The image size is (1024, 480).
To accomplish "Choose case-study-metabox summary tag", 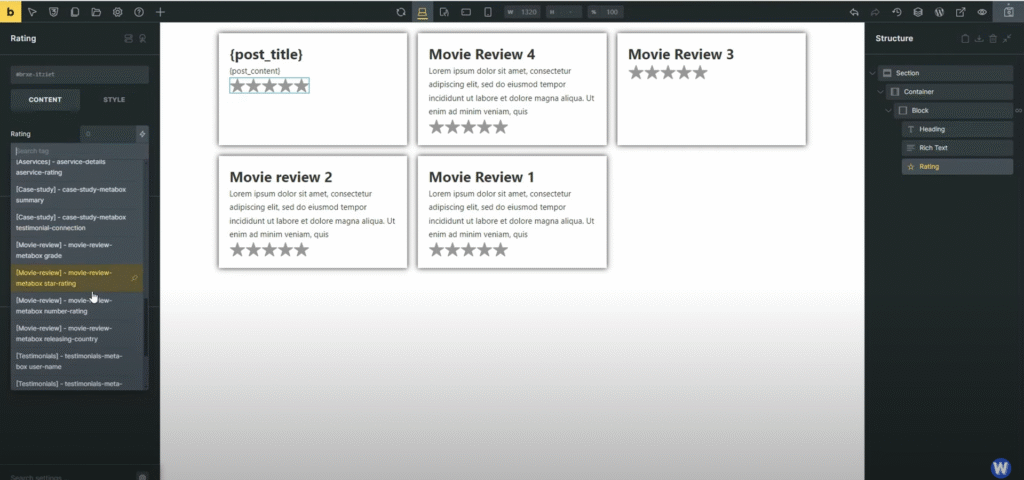I will (77, 195).
